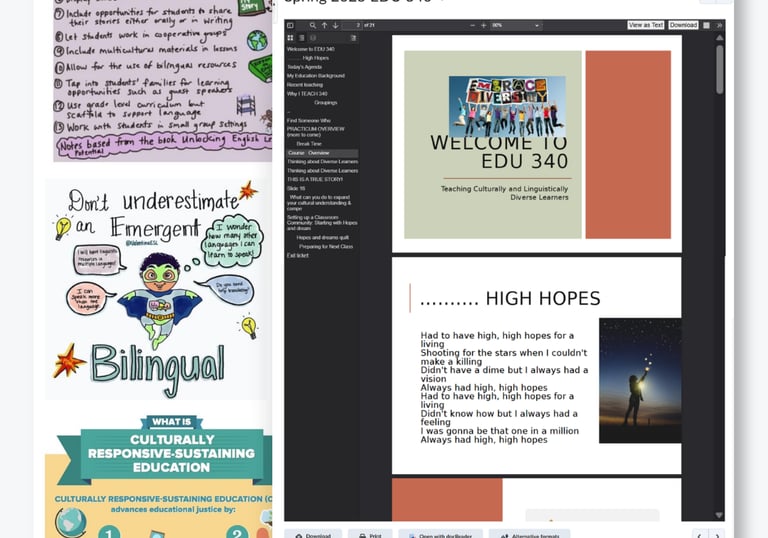Open outline item Exit ticket
The height and width of the screenshot is (538, 768).
pyautogui.click(x=298, y=255)
